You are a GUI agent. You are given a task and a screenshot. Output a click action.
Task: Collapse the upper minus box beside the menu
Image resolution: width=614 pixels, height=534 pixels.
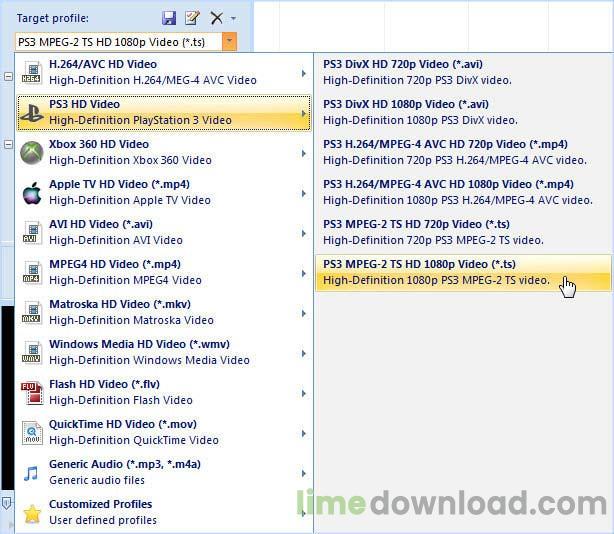click(x=9, y=76)
